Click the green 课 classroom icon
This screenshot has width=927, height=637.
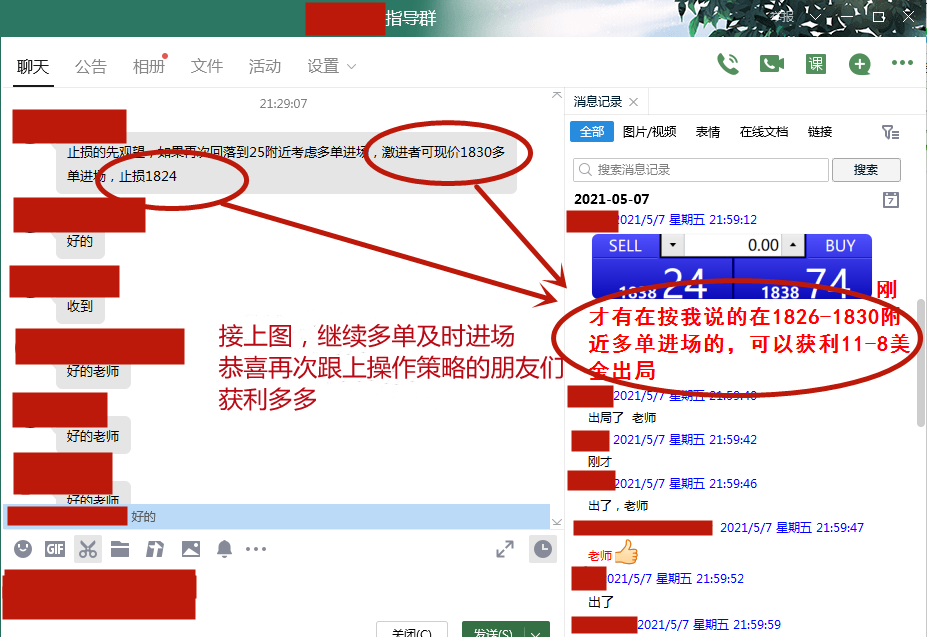click(x=815, y=63)
